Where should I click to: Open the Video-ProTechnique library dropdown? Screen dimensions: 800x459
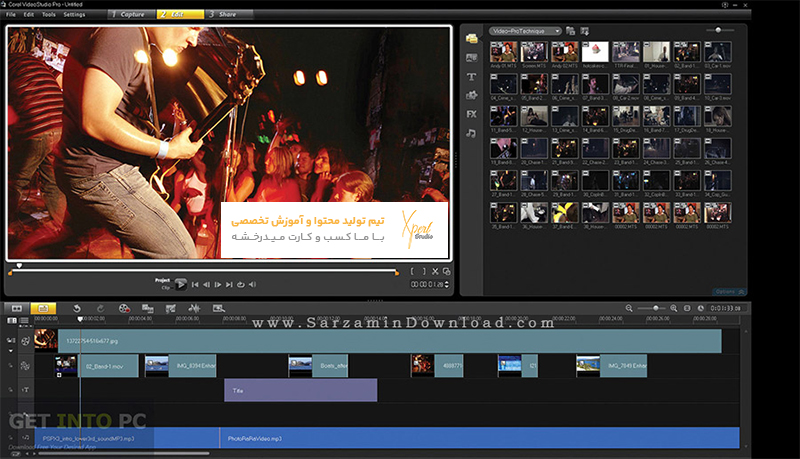525,31
